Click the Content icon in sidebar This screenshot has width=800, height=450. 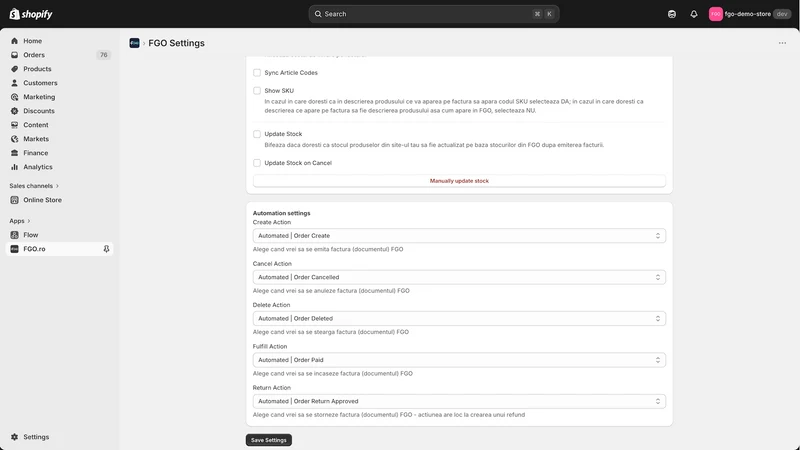(x=14, y=124)
